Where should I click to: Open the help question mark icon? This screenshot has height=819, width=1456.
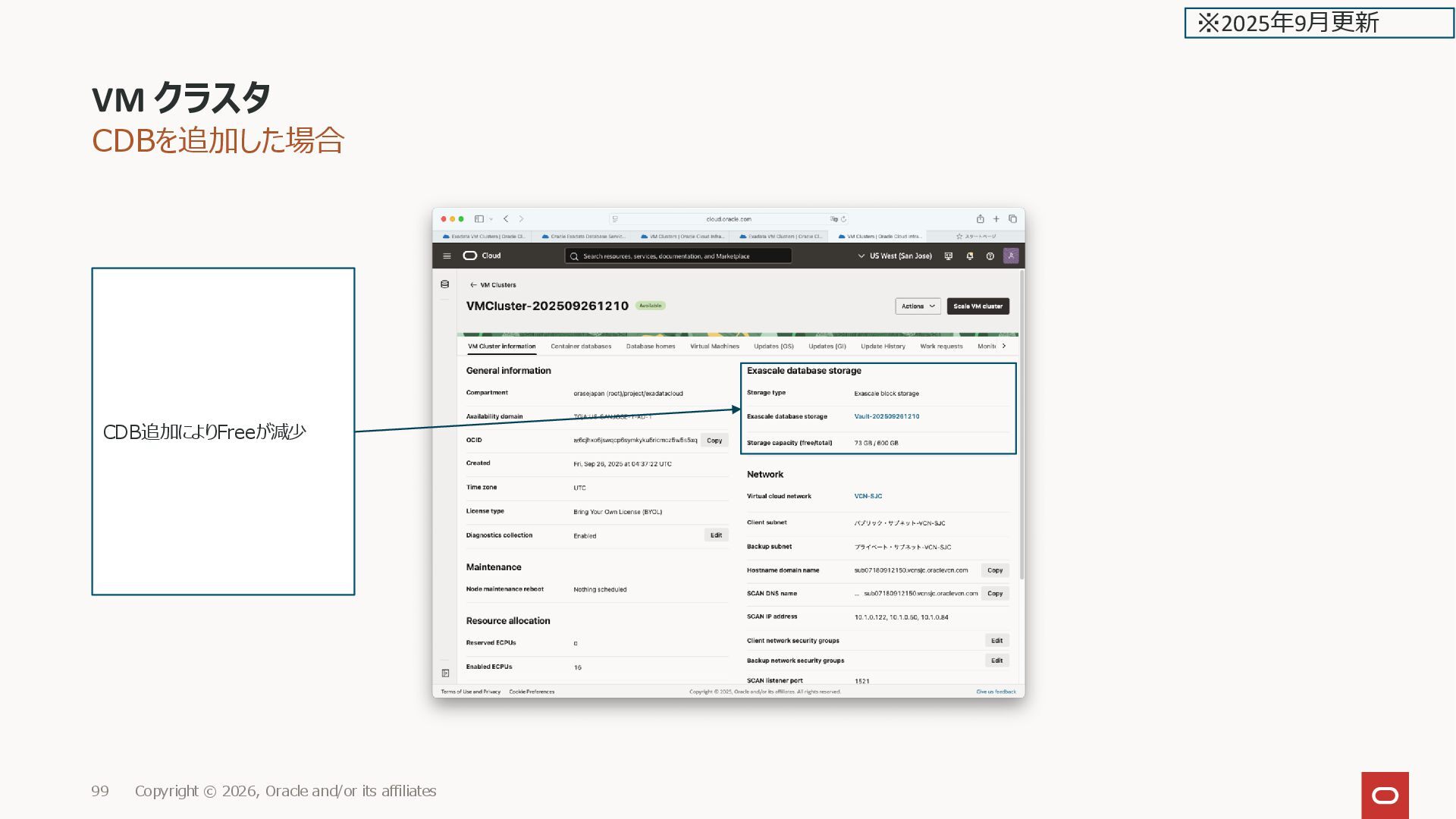tap(990, 256)
